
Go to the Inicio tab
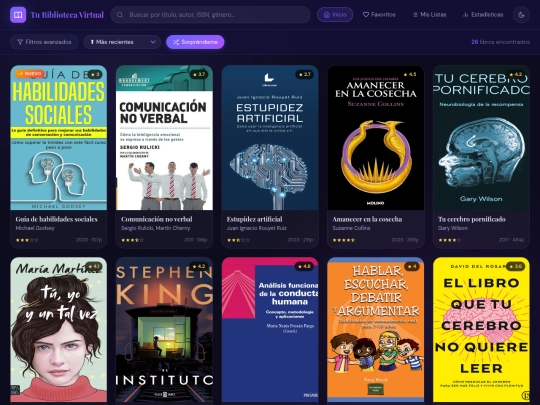pyautogui.click(x=335, y=15)
